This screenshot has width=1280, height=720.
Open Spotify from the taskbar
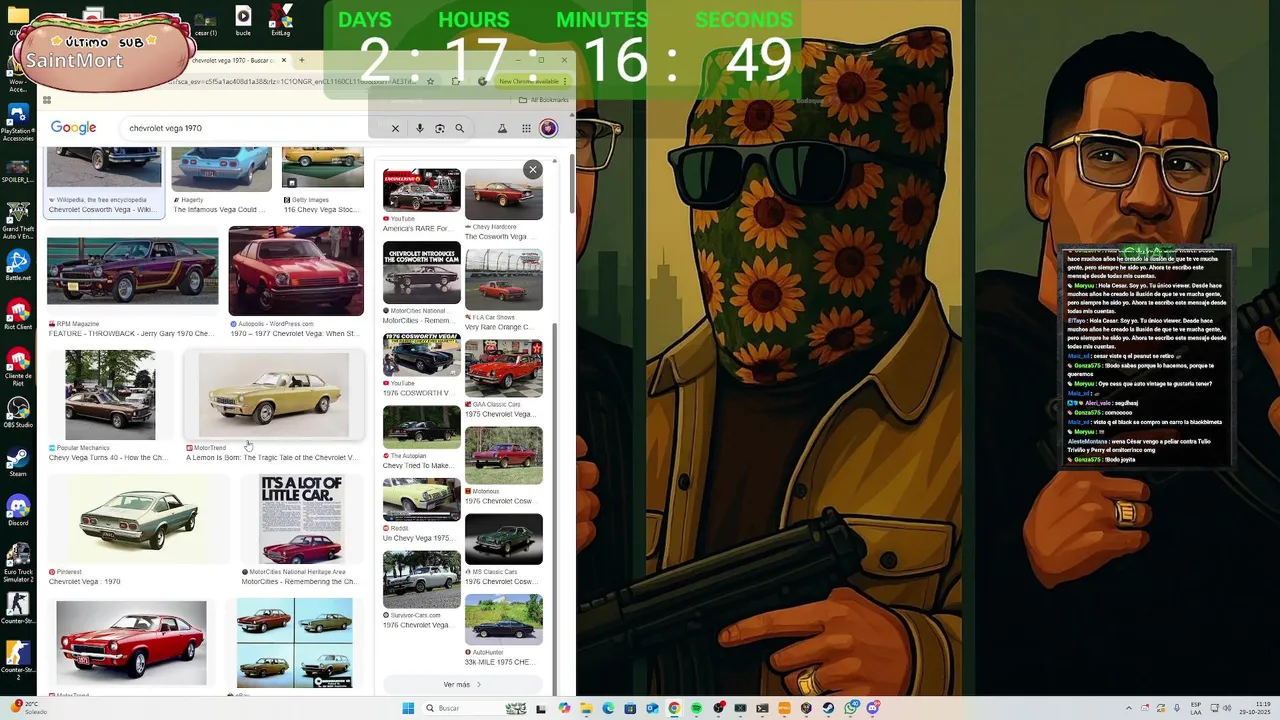(x=696, y=708)
